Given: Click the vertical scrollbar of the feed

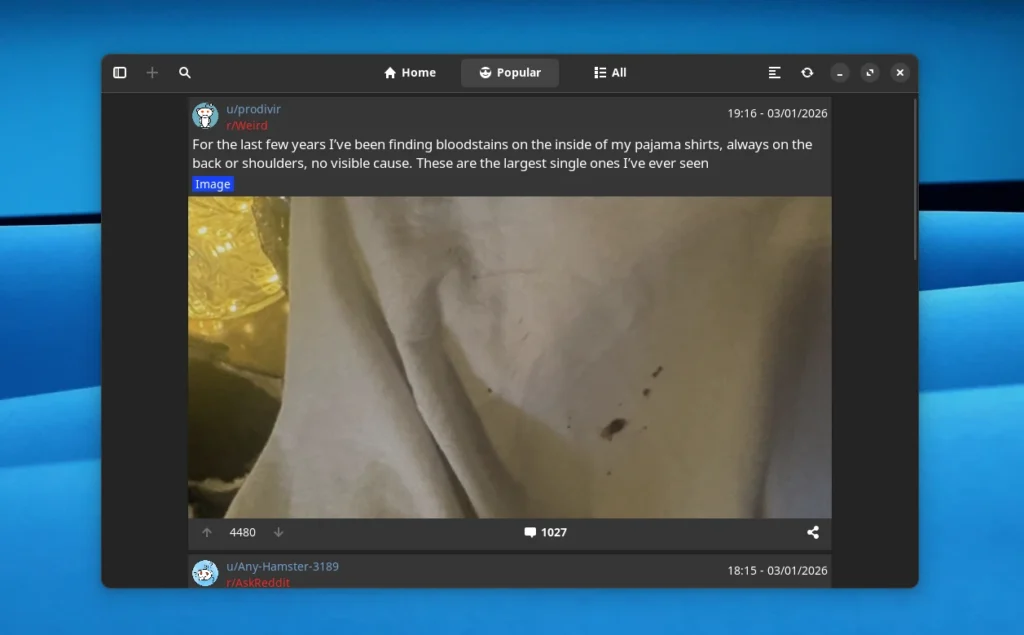Looking at the screenshot, I should tap(914, 180).
